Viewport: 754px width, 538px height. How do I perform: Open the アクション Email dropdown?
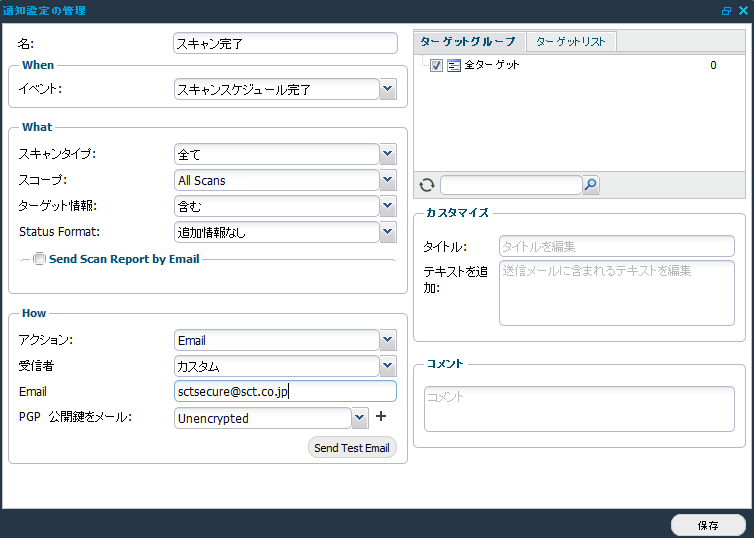[x=388, y=340]
